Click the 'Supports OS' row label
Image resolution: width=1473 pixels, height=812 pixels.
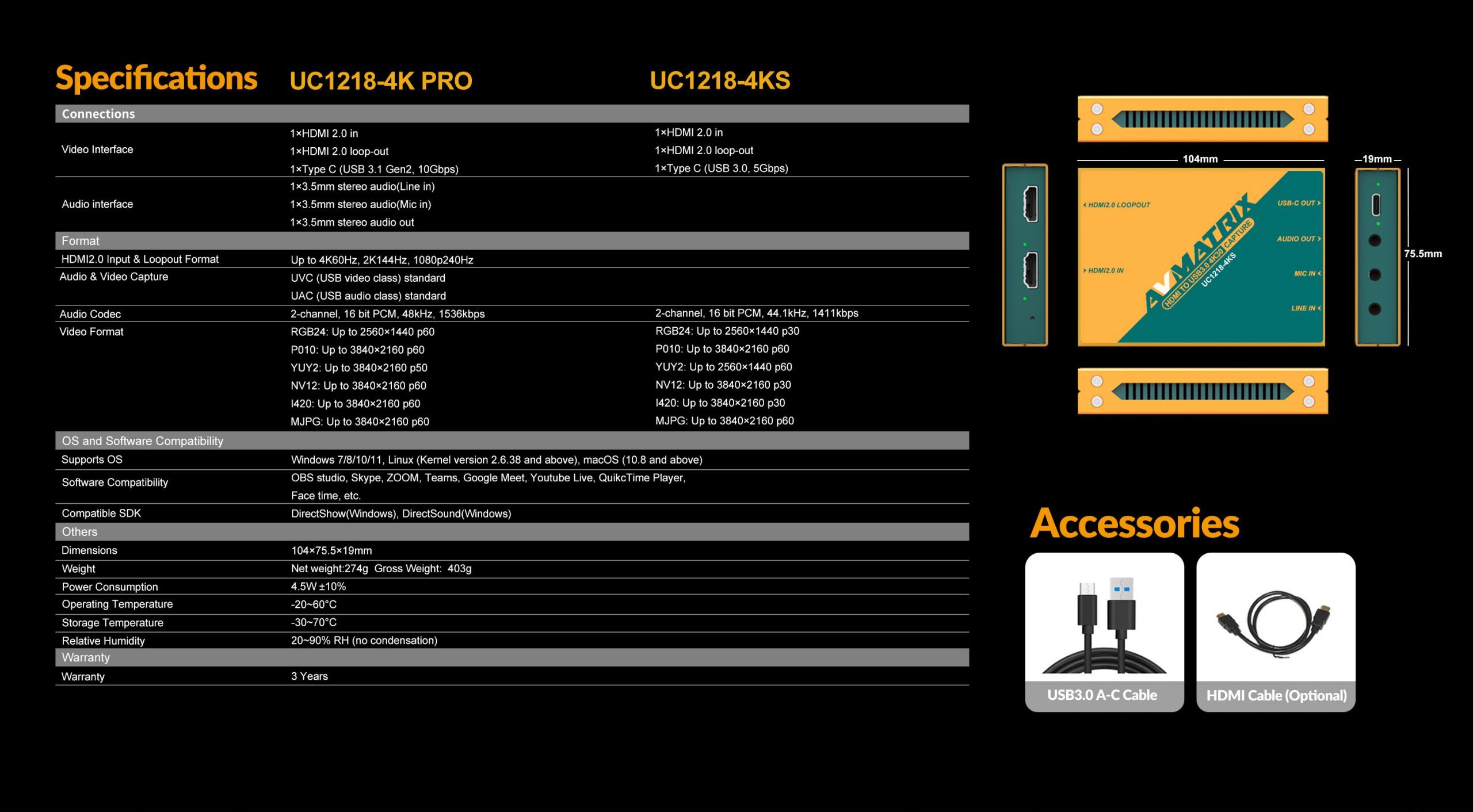pyautogui.click(x=92, y=459)
